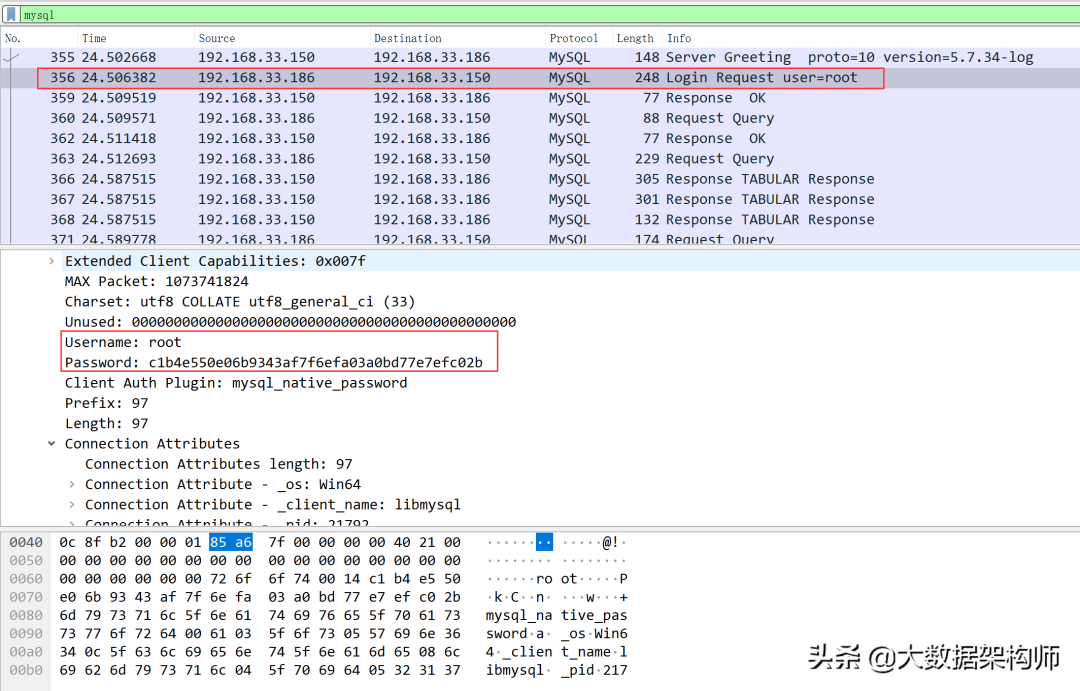This screenshot has width=1080, height=691.
Task: Click ASCII text ibmysql in hex pane
Action: [514, 670]
